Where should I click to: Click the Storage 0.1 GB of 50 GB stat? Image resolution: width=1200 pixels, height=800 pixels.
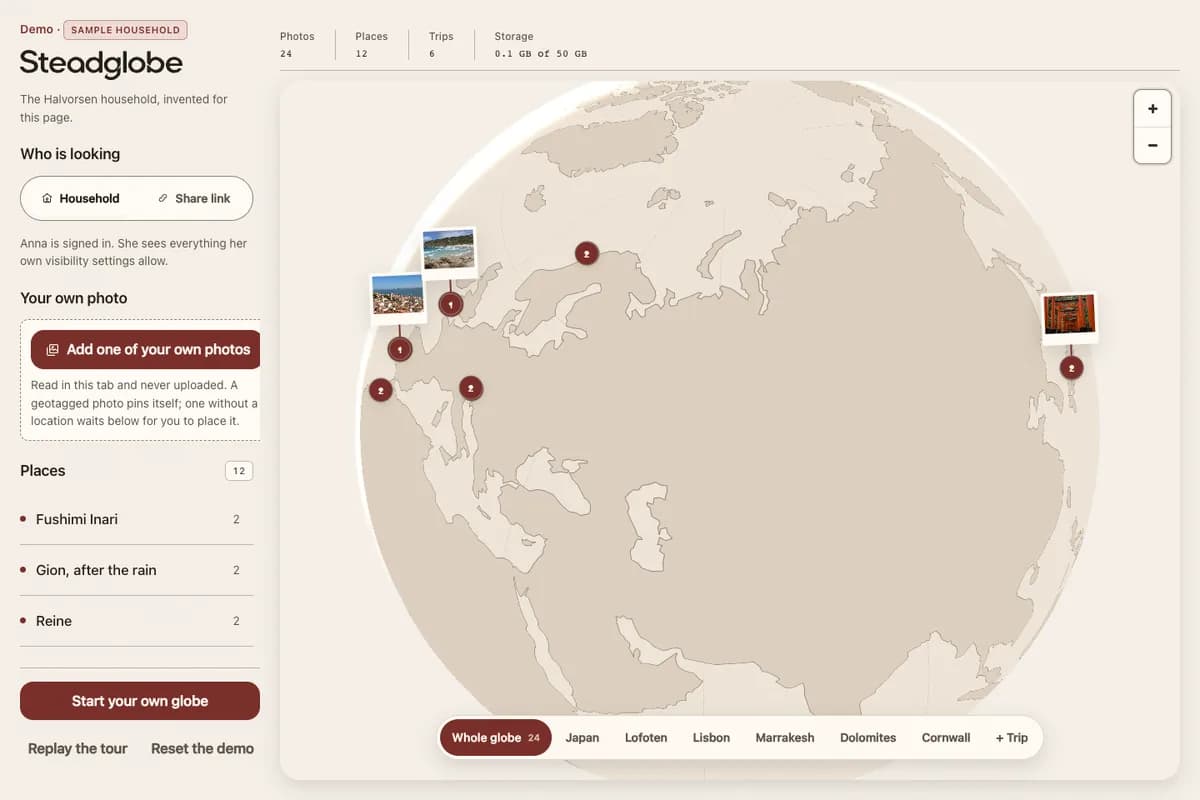[541, 45]
